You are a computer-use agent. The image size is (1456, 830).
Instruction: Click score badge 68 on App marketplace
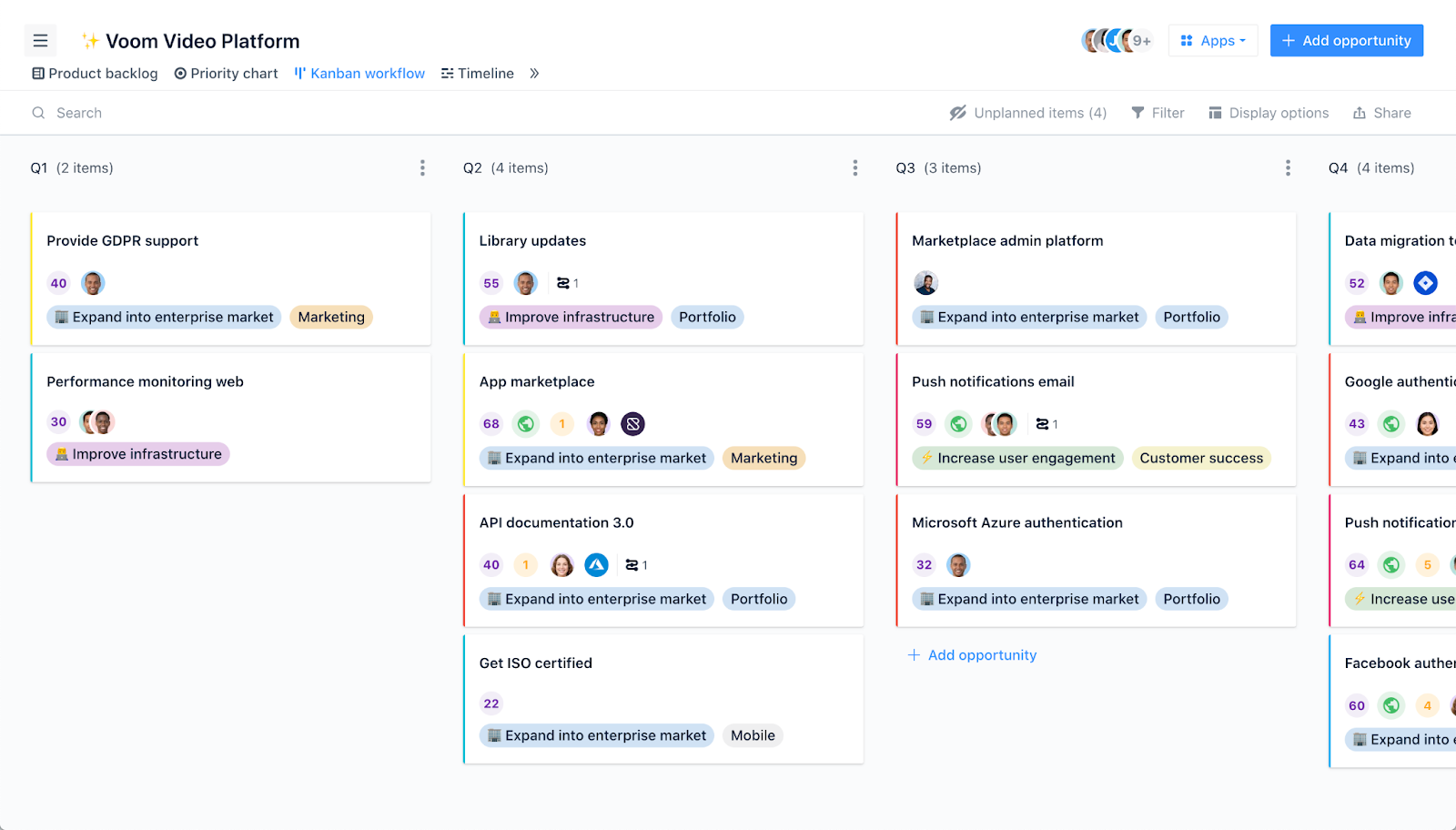pos(491,424)
